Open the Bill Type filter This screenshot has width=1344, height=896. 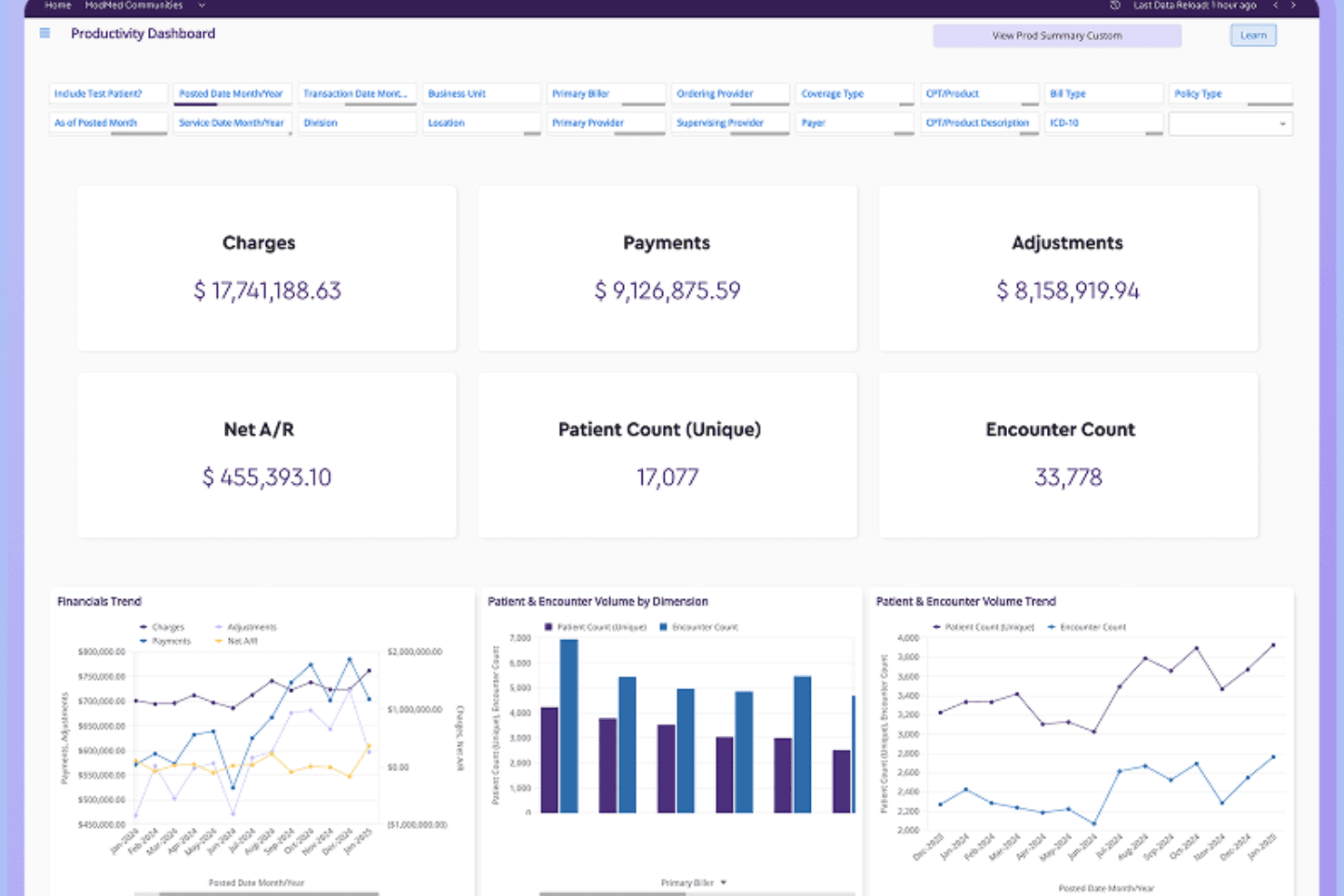1103,94
